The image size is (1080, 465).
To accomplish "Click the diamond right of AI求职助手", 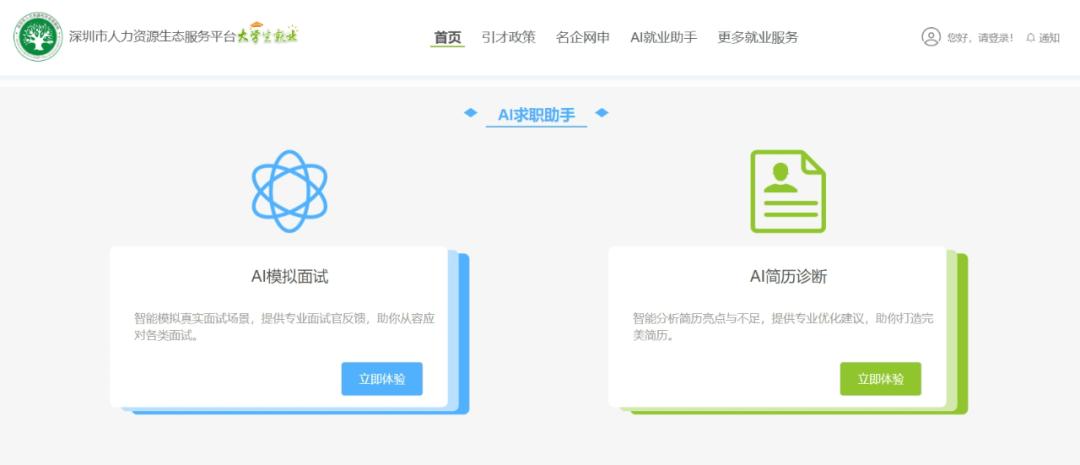I will coord(602,113).
